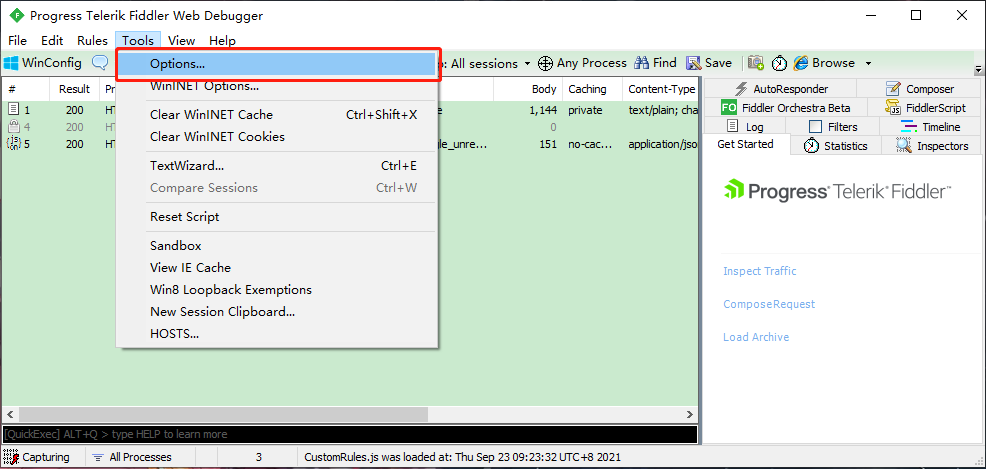This screenshot has height=469, width=986.
Task: Click the ComposeRequest link
Action: [x=769, y=304]
